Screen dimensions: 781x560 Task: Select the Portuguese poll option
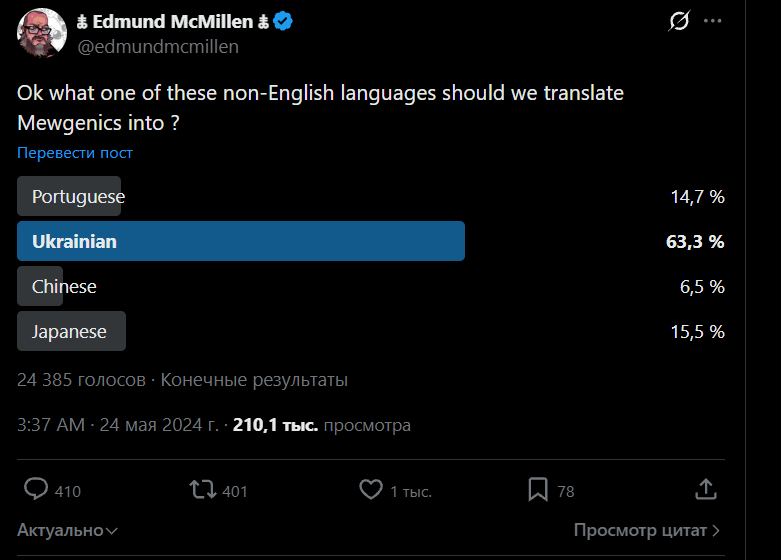coord(78,196)
